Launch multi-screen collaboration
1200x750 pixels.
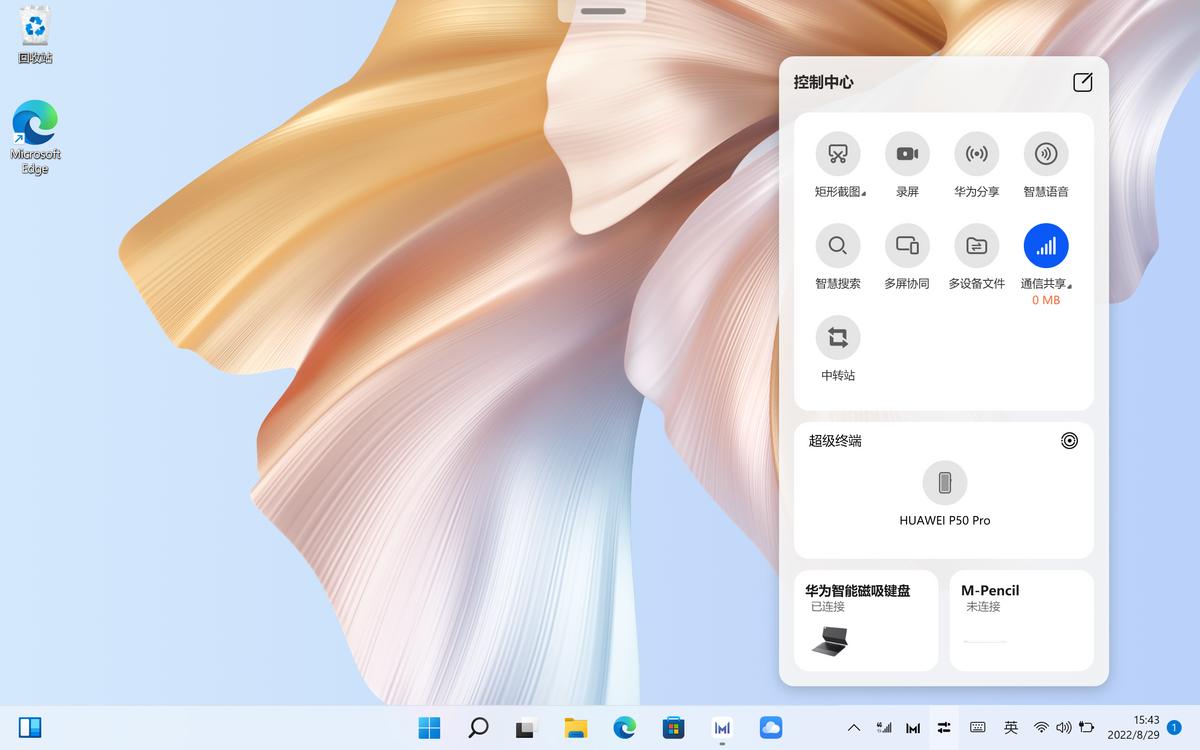click(907, 246)
